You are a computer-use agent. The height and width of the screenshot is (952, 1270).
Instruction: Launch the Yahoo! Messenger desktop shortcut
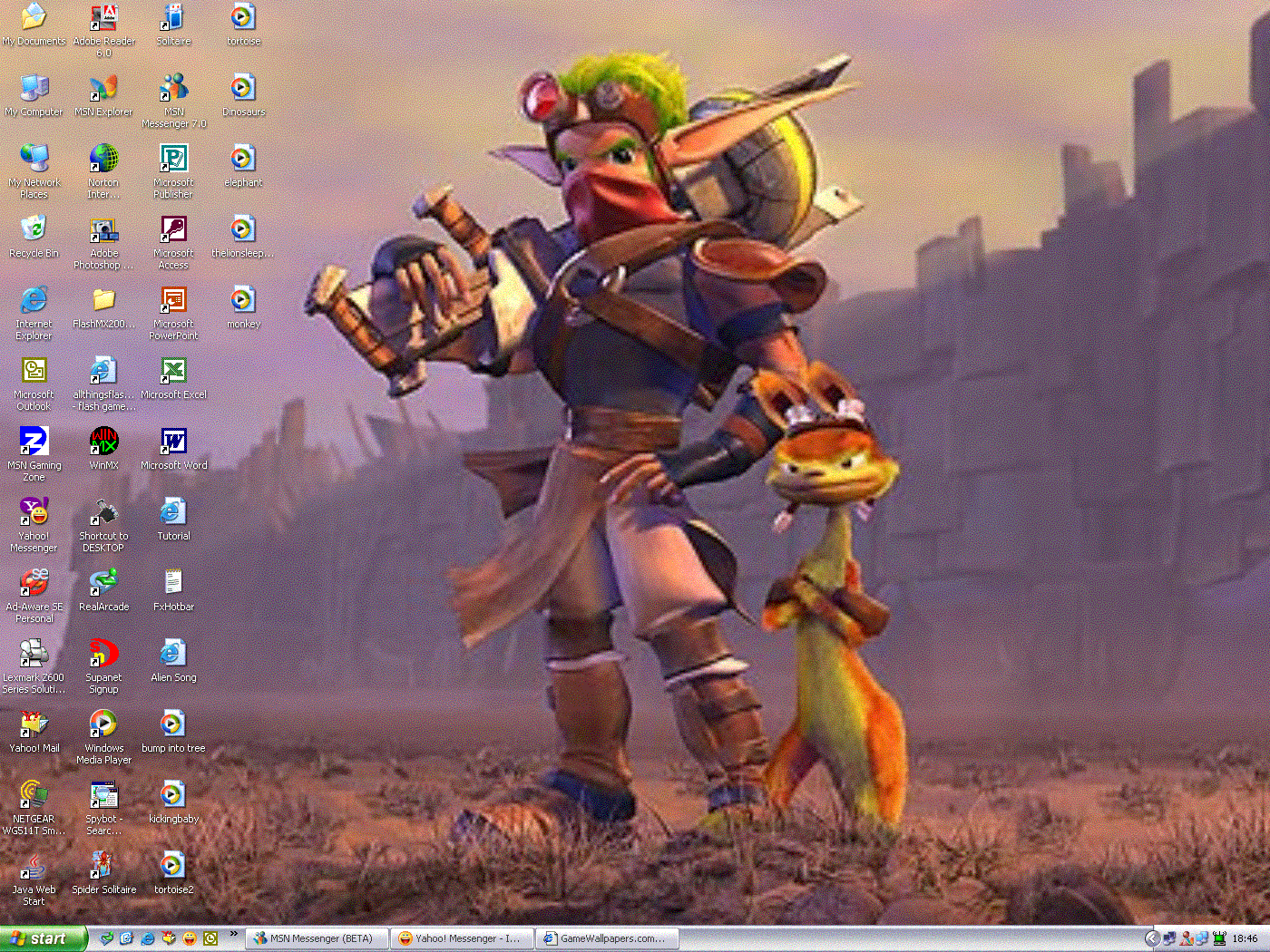[x=34, y=525]
